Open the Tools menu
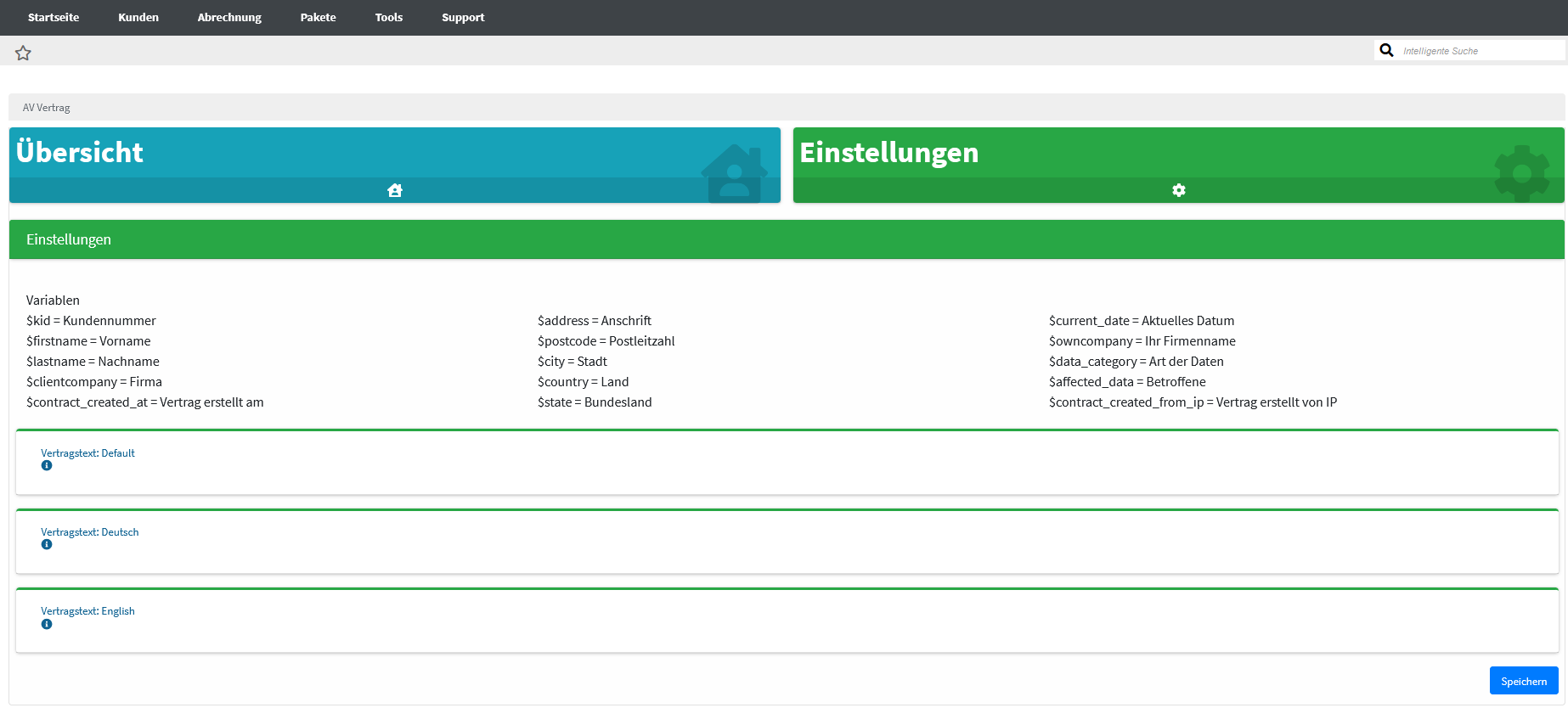The width and height of the screenshot is (1568, 708). coord(389,18)
